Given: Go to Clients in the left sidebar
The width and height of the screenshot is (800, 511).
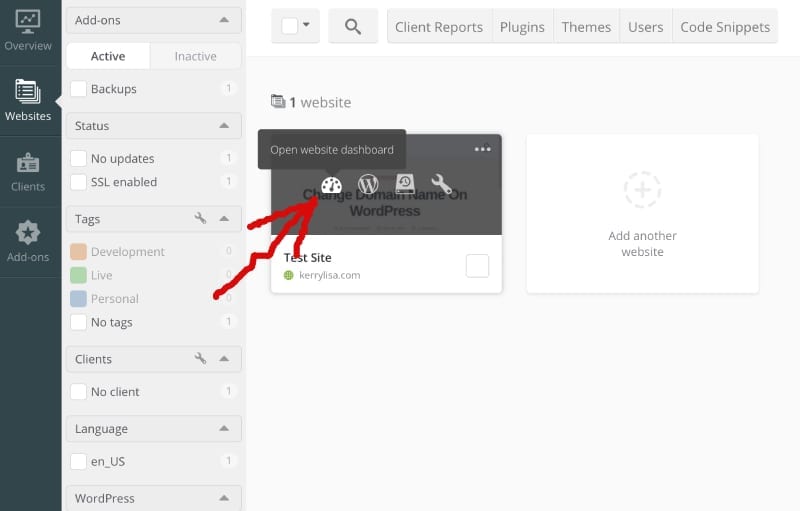Looking at the screenshot, I should (28, 172).
